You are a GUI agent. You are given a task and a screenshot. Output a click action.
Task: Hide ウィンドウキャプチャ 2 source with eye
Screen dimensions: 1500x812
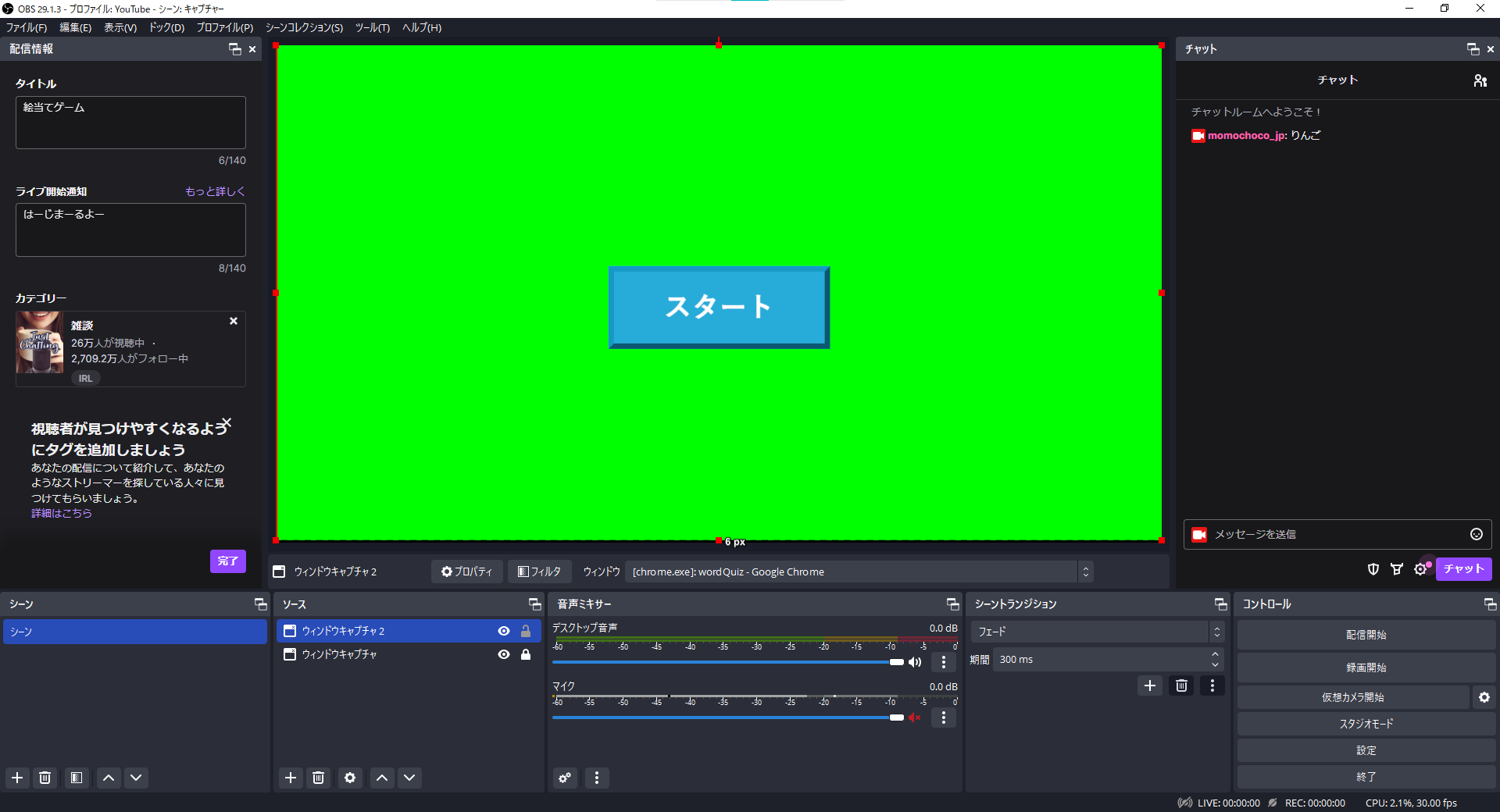pyautogui.click(x=504, y=631)
